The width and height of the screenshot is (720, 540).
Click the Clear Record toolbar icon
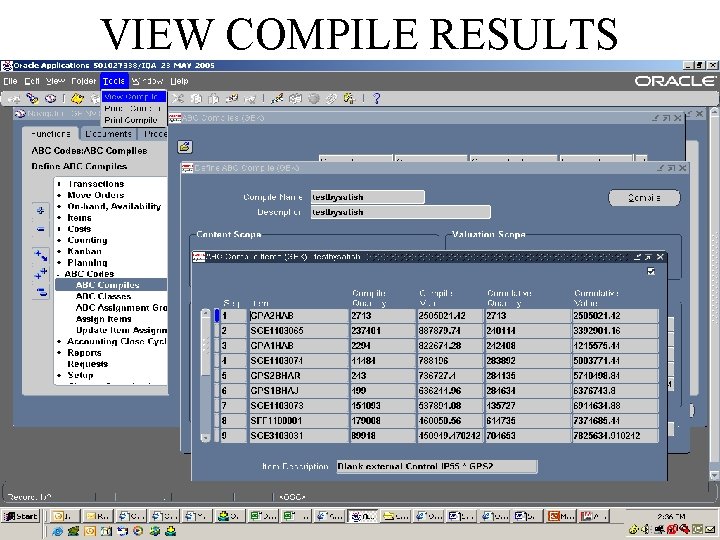click(x=232, y=98)
